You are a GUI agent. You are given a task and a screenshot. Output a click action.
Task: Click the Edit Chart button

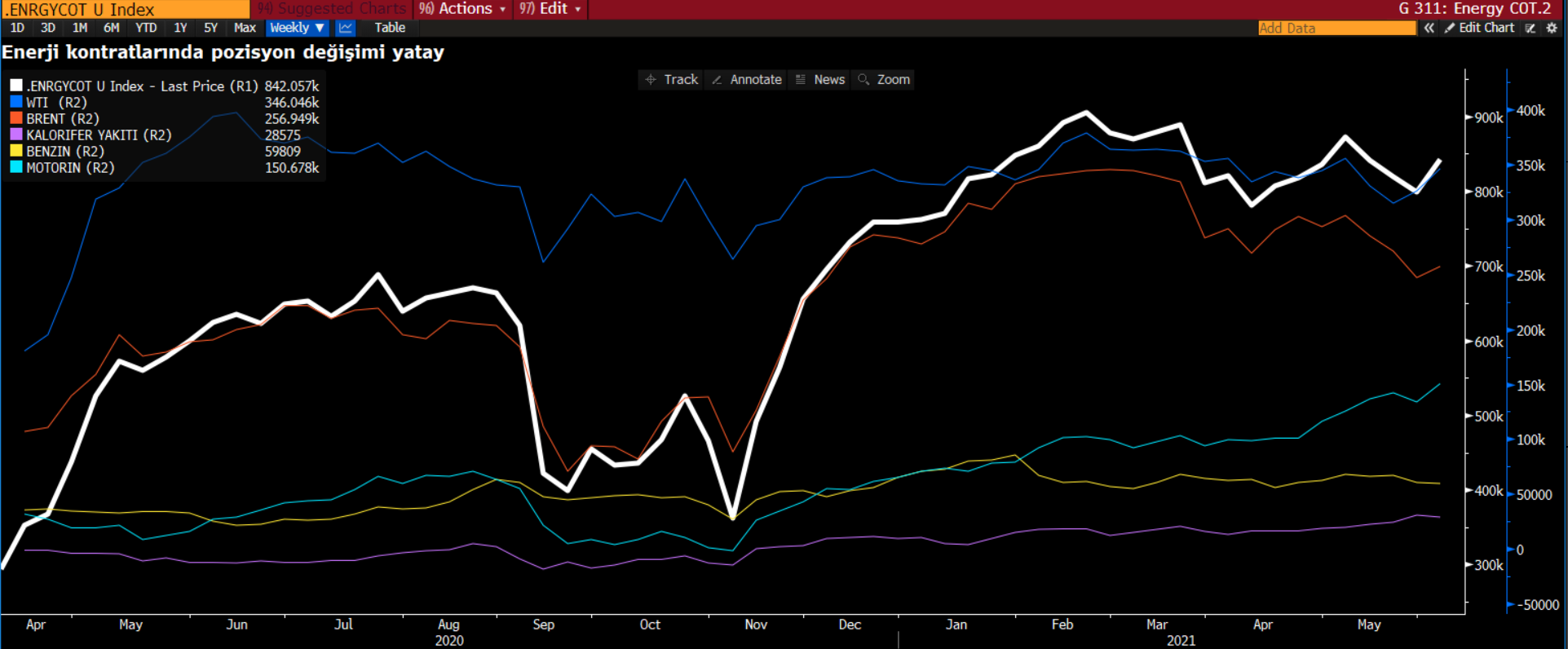tap(1479, 28)
